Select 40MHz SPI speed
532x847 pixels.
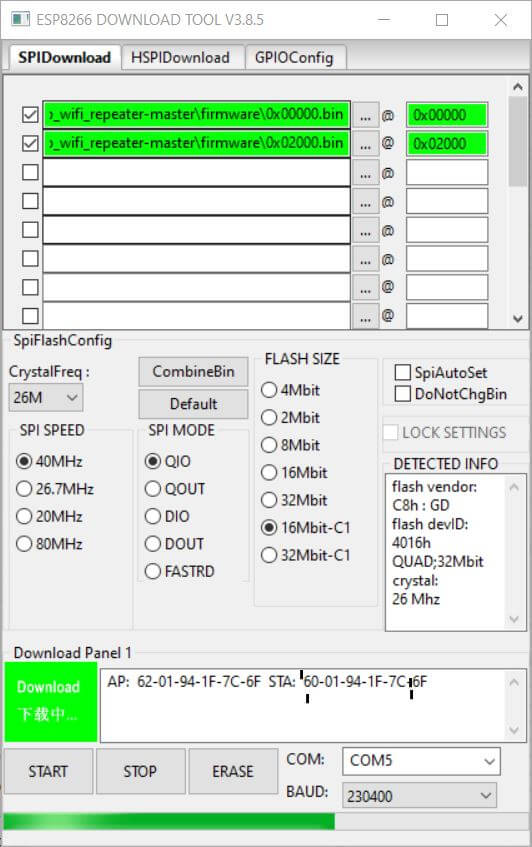click(x=50, y=461)
